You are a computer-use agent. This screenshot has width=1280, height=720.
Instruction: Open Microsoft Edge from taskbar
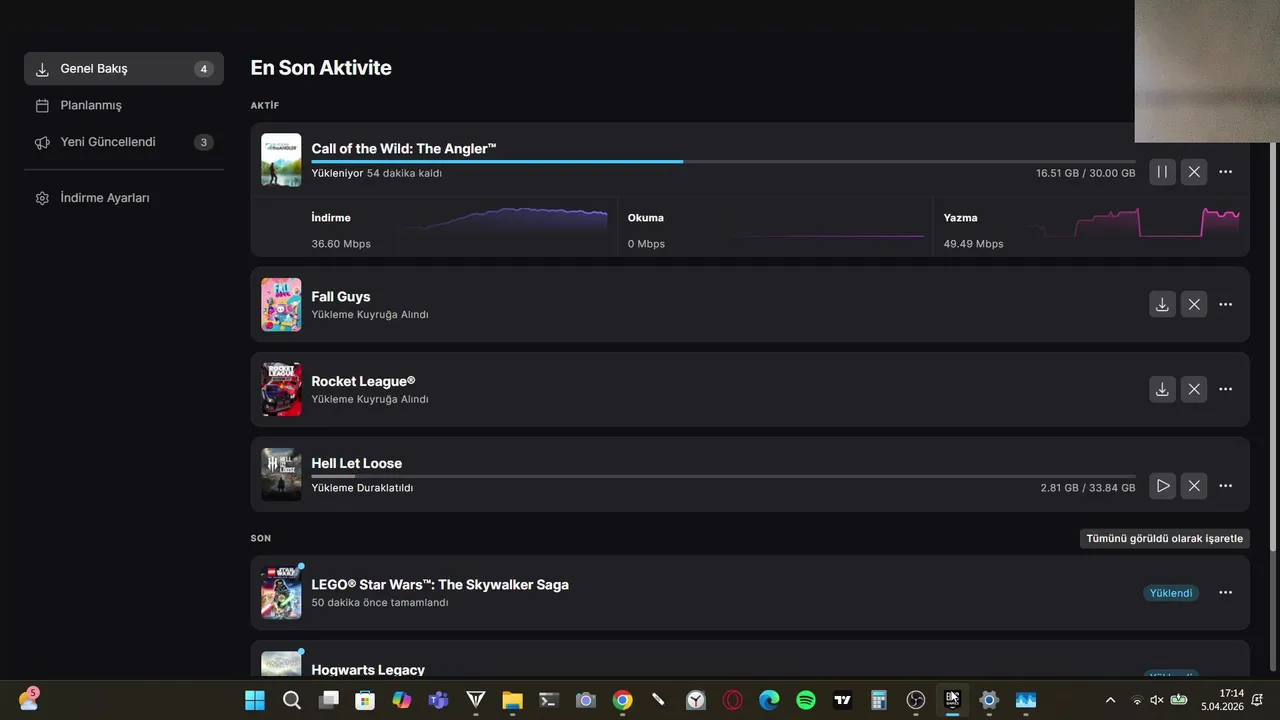click(769, 700)
